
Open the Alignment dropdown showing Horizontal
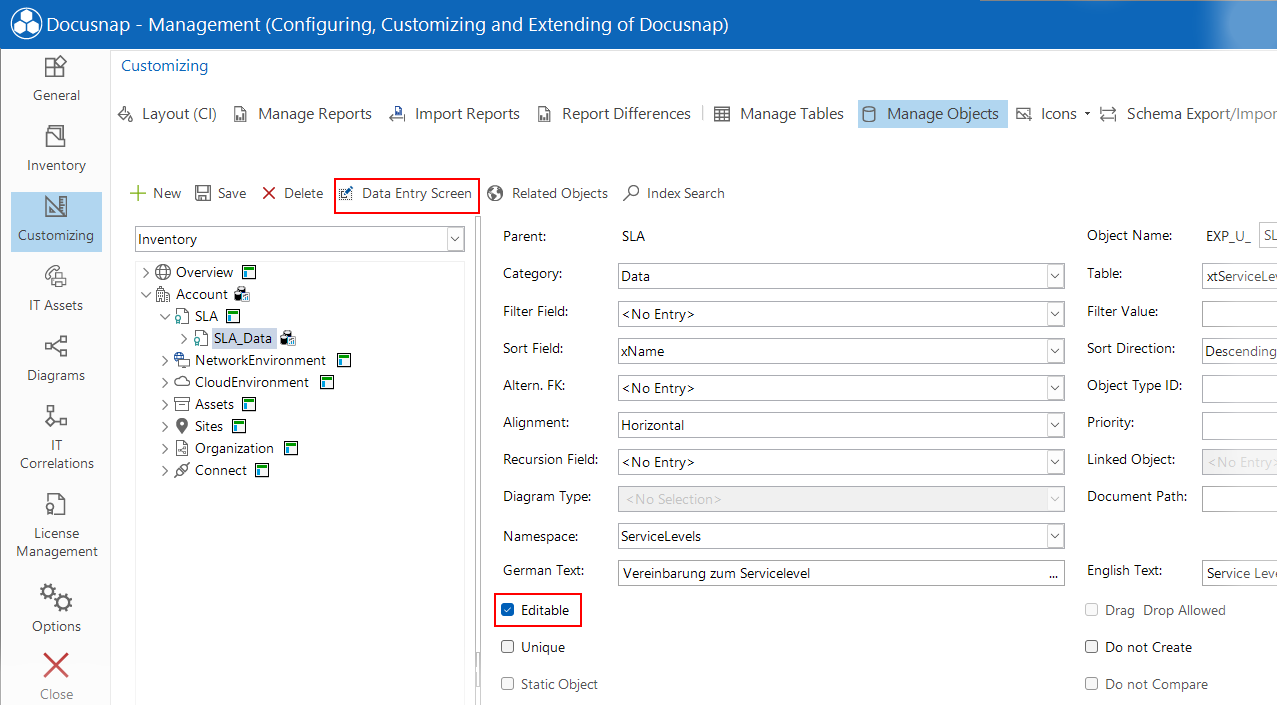click(x=1055, y=425)
